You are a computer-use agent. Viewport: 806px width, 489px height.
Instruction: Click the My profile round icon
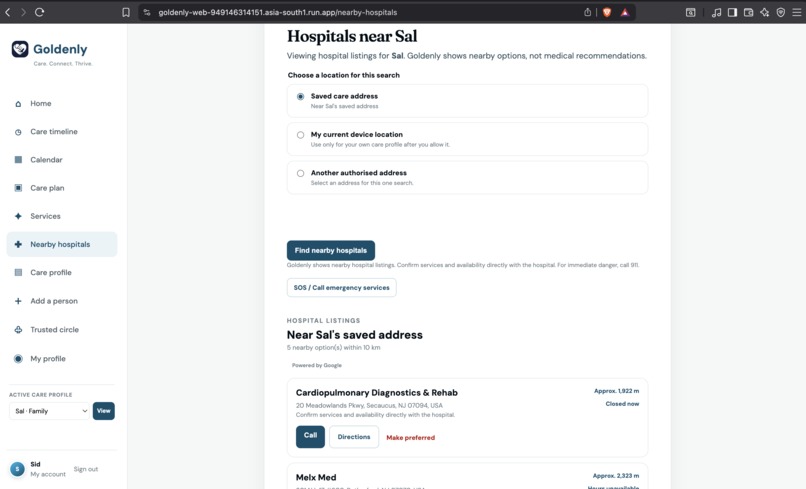[x=18, y=359]
